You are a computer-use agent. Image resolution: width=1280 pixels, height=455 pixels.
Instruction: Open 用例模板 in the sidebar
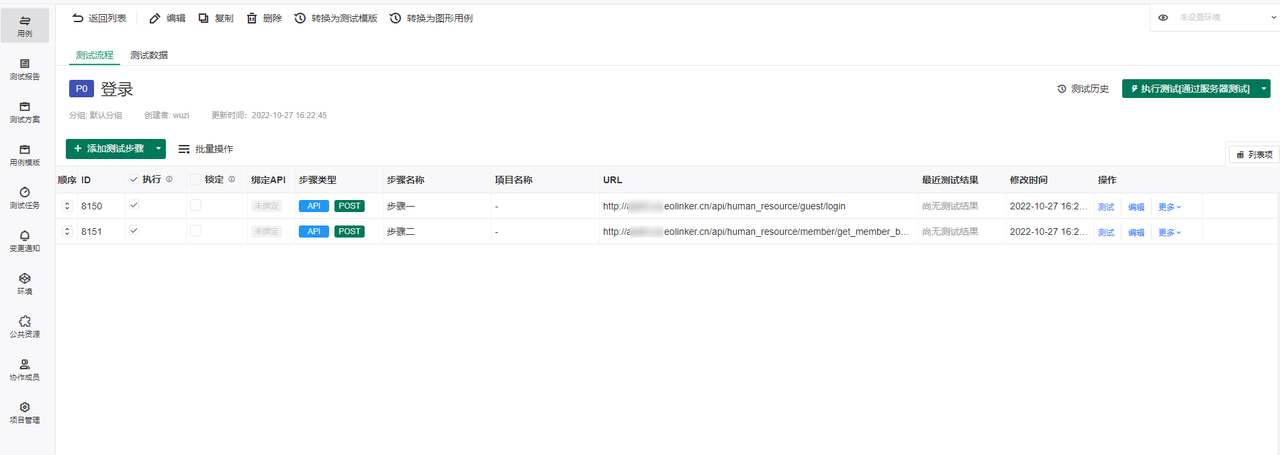(x=25, y=154)
